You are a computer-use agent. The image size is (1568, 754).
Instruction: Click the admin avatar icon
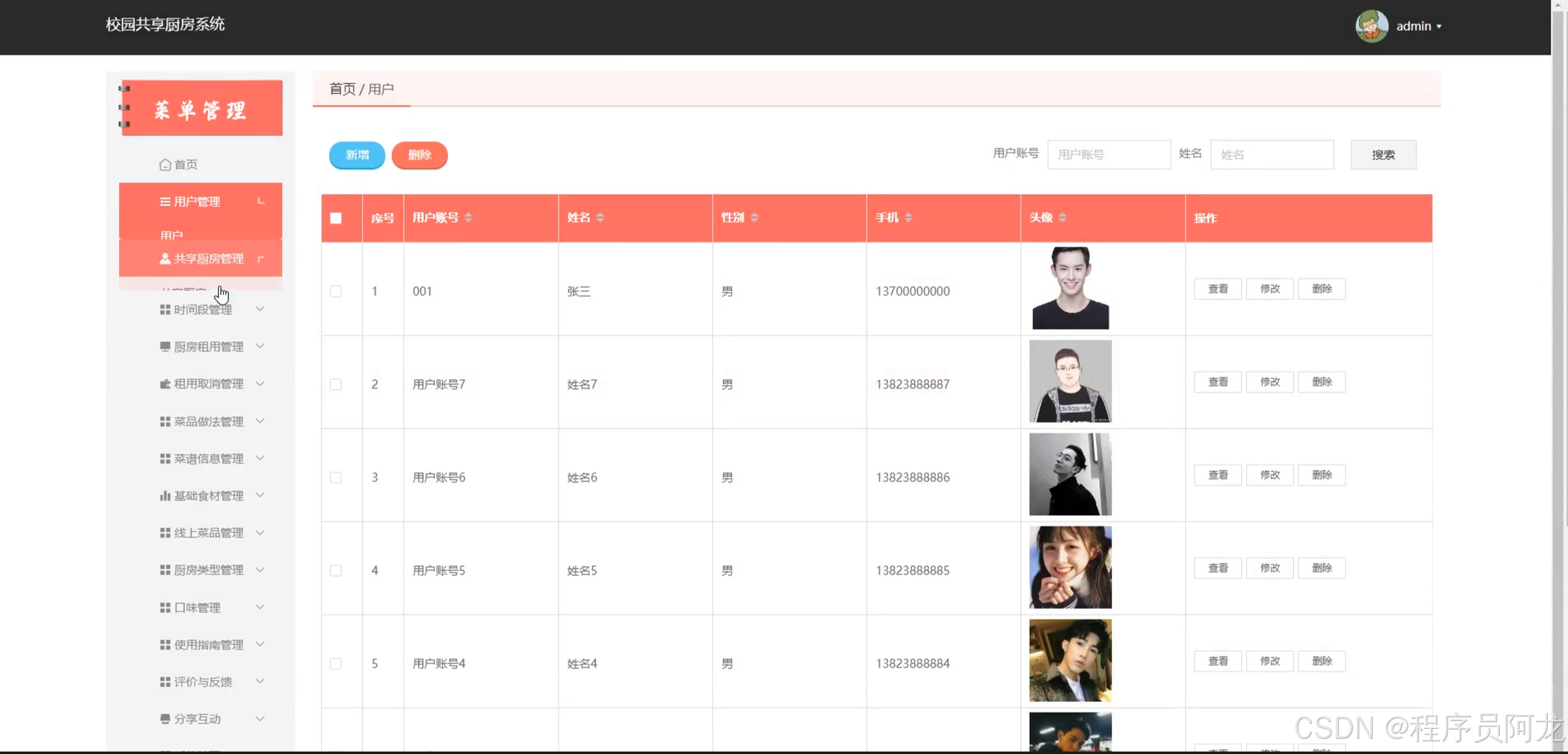pos(1371,26)
